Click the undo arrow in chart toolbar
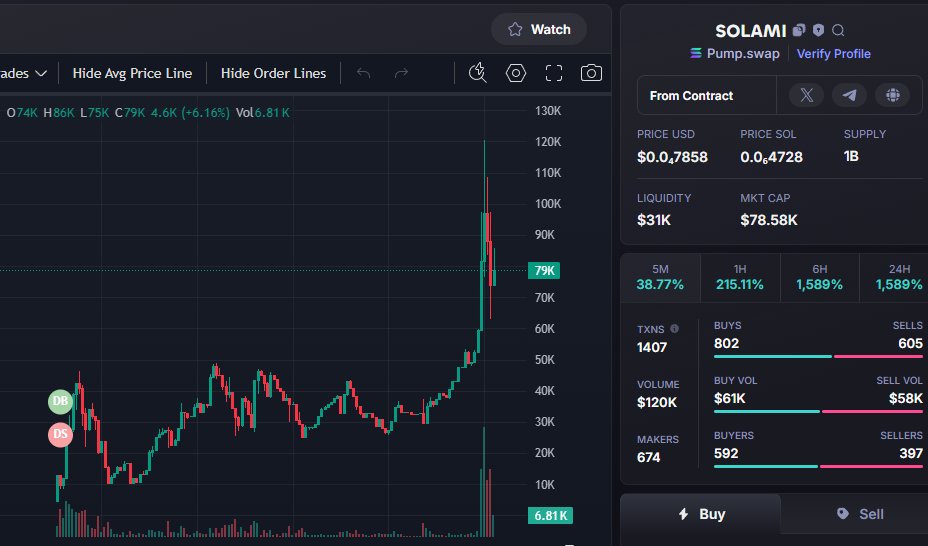The image size is (928, 546). (363, 73)
